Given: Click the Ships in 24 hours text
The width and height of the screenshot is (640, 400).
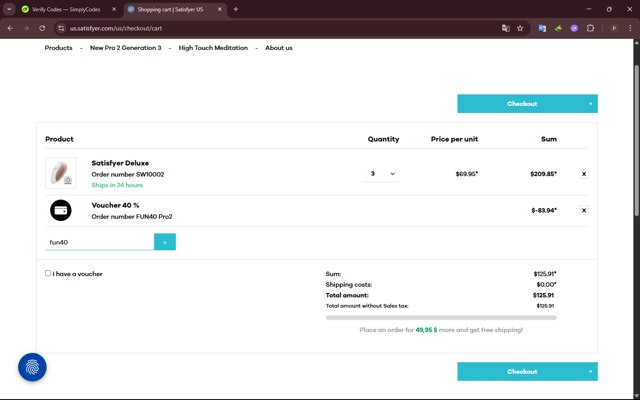Looking at the screenshot, I should (x=117, y=185).
